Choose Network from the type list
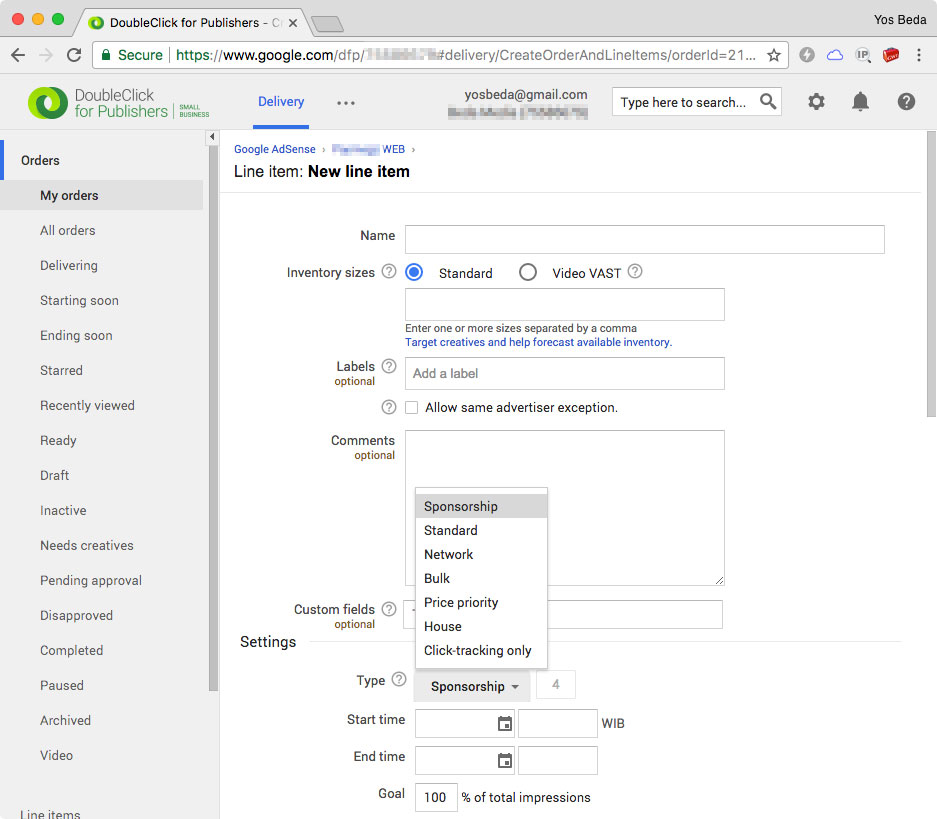 (481, 554)
